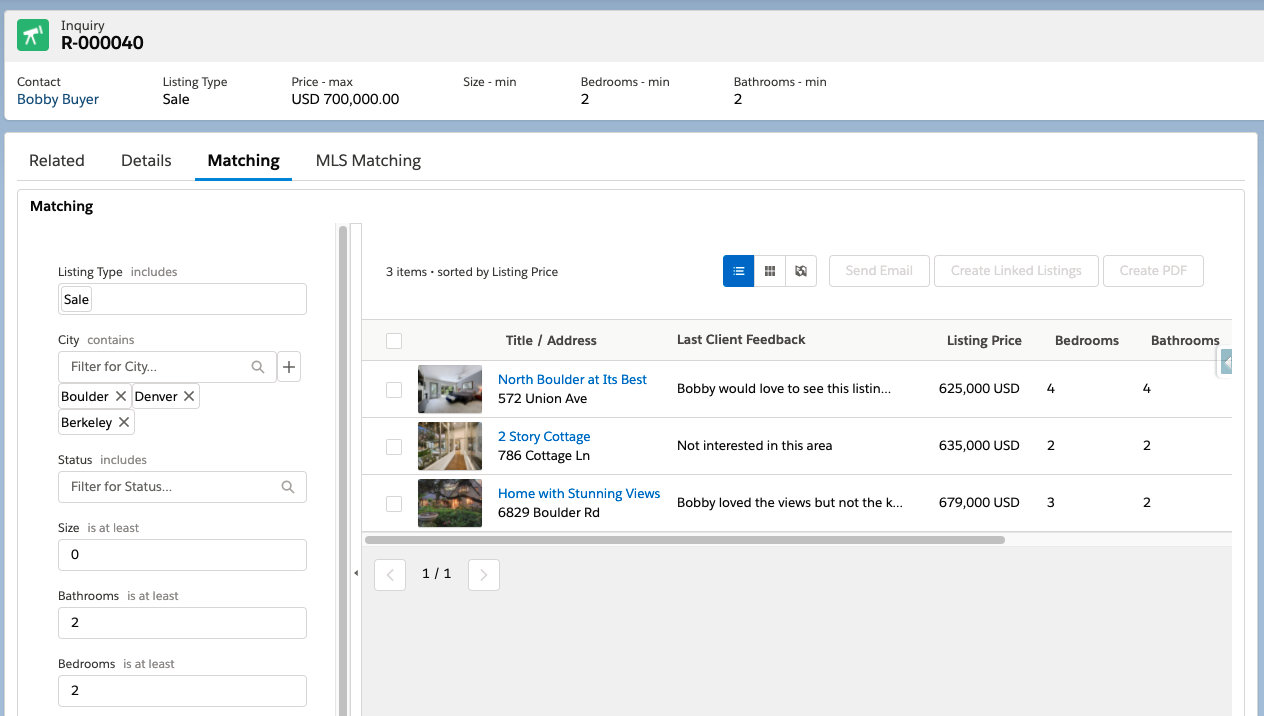
Task: Check the Home with Stunning Views checkbox
Action: click(393, 503)
